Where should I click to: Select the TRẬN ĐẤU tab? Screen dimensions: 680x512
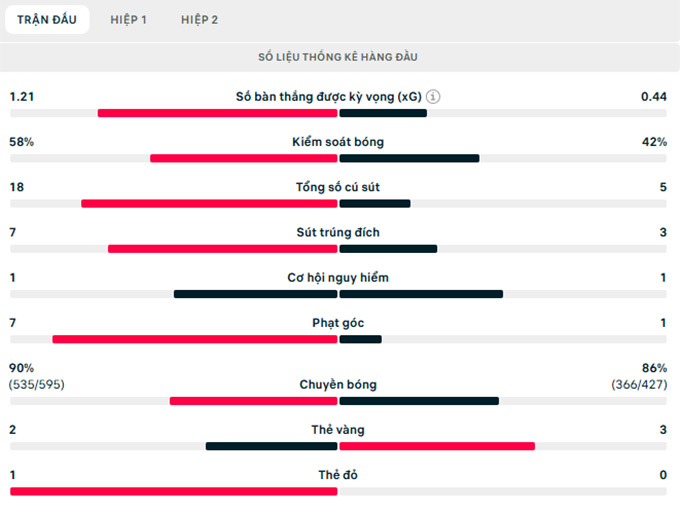[x=47, y=20]
